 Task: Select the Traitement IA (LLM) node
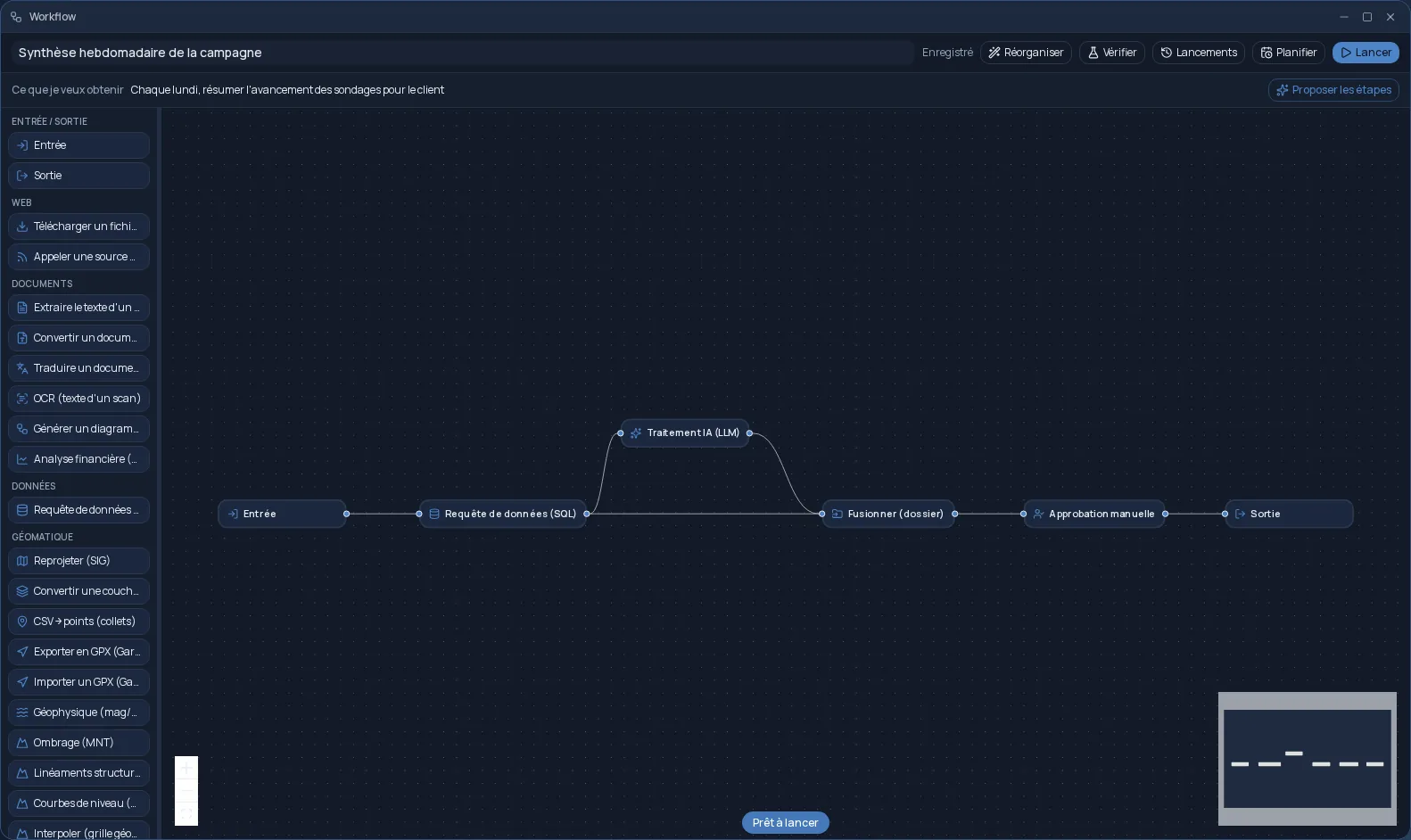click(685, 433)
